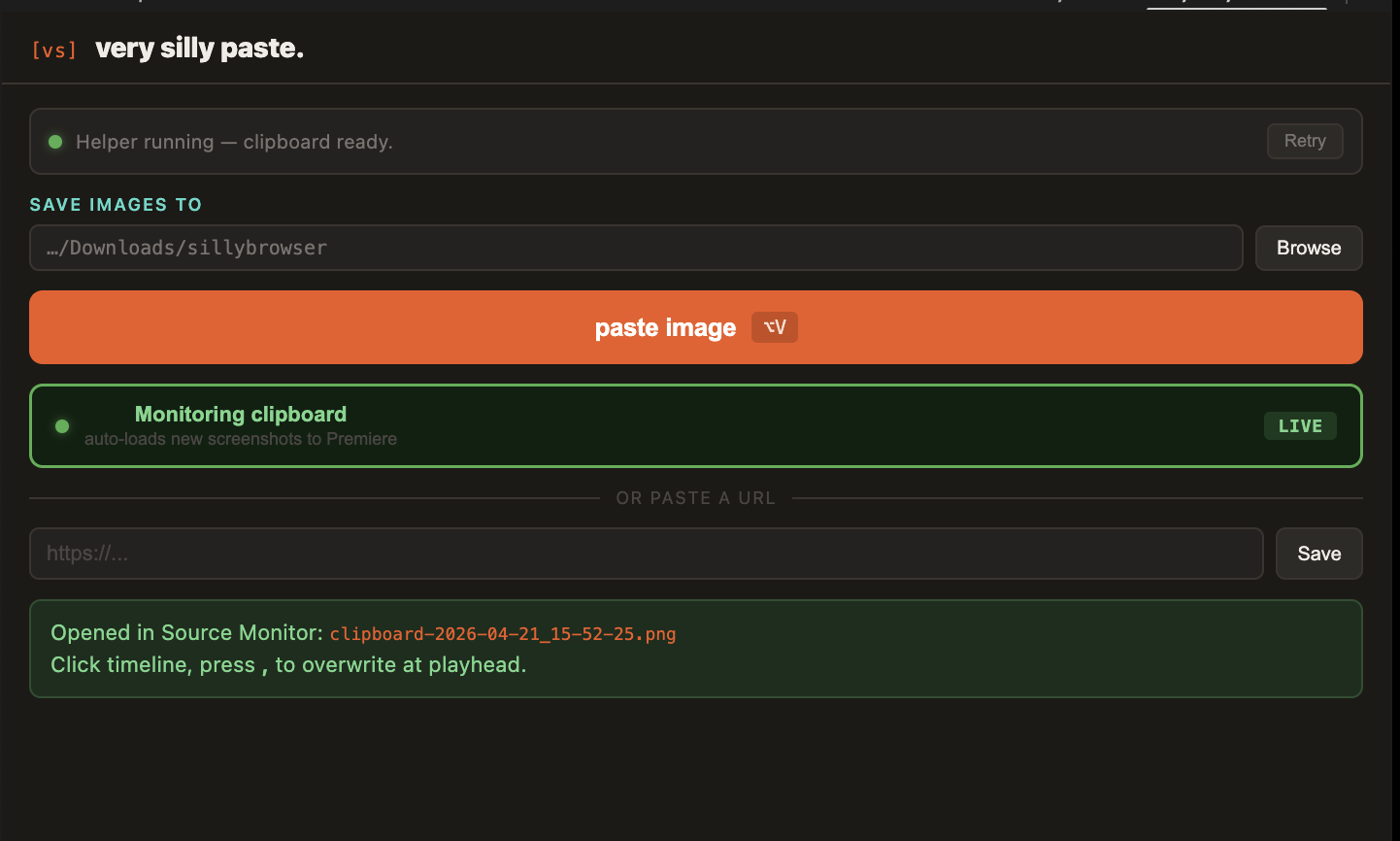Click the ⌥V shortcut badge on paste button

pos(774,327)
